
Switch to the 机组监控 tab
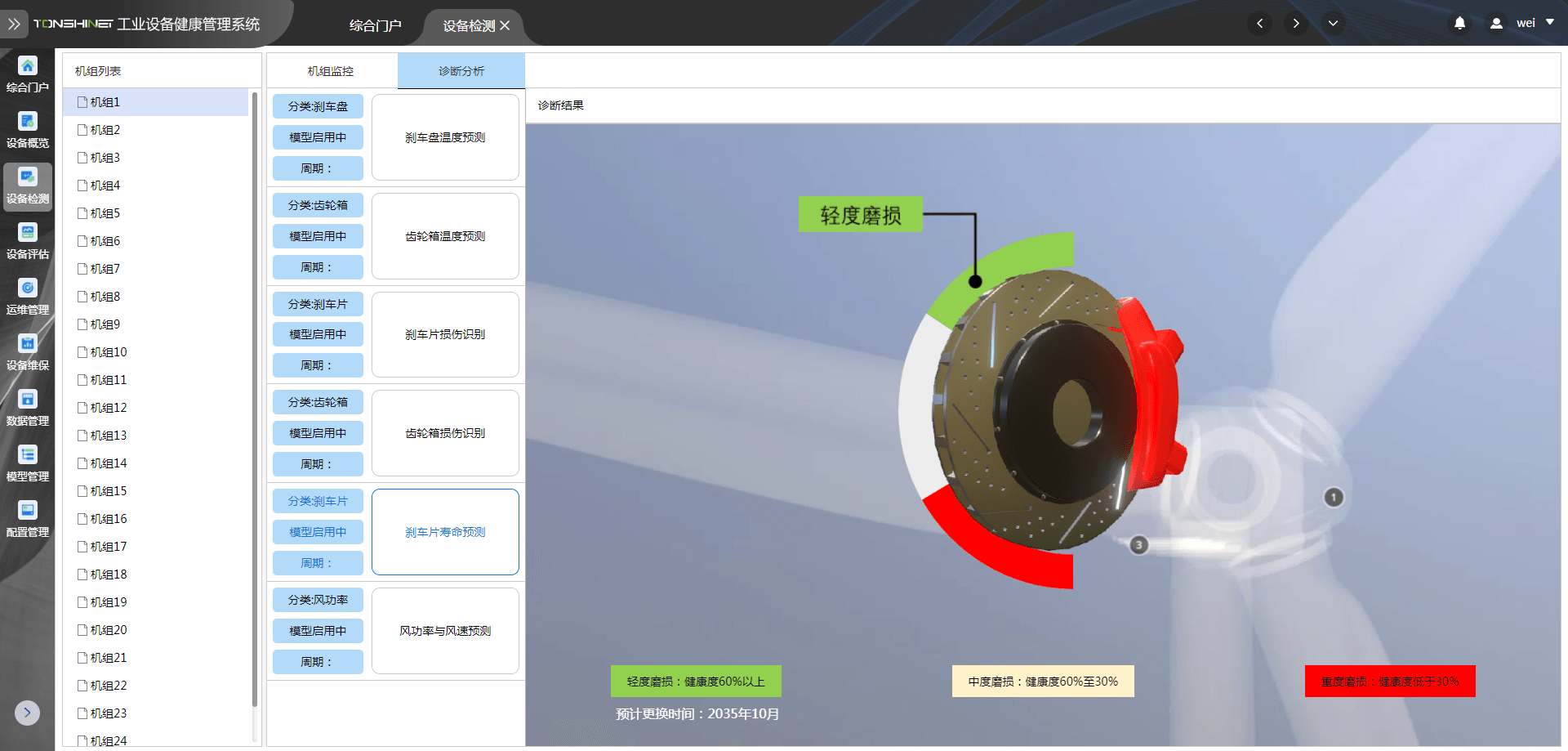point(331,71)
